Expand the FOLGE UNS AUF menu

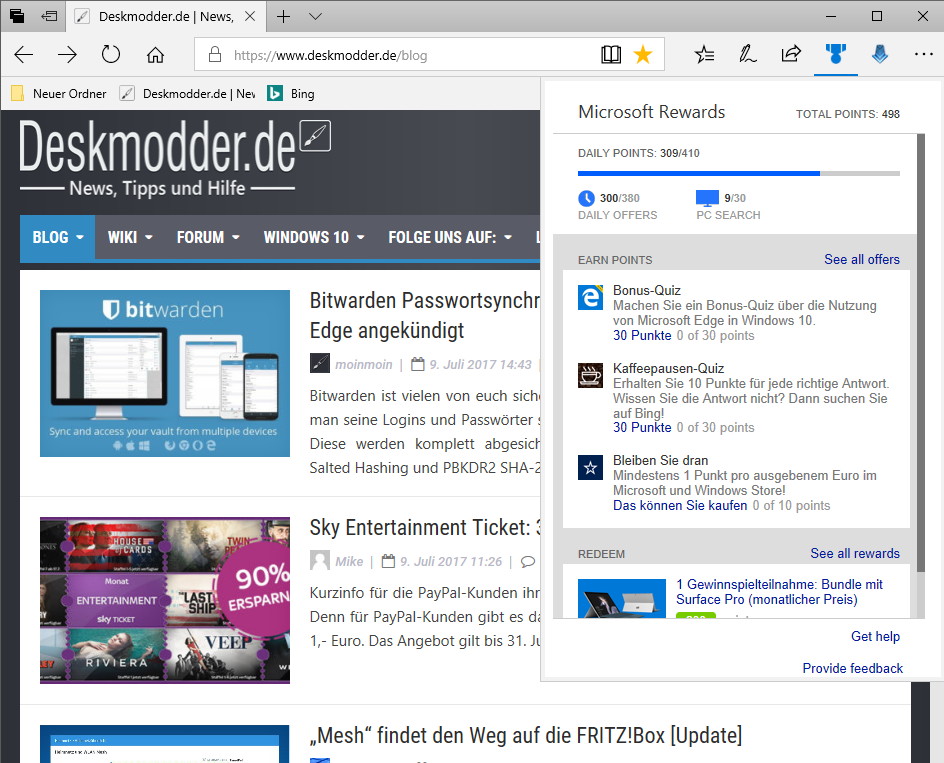tap(450, 237)
